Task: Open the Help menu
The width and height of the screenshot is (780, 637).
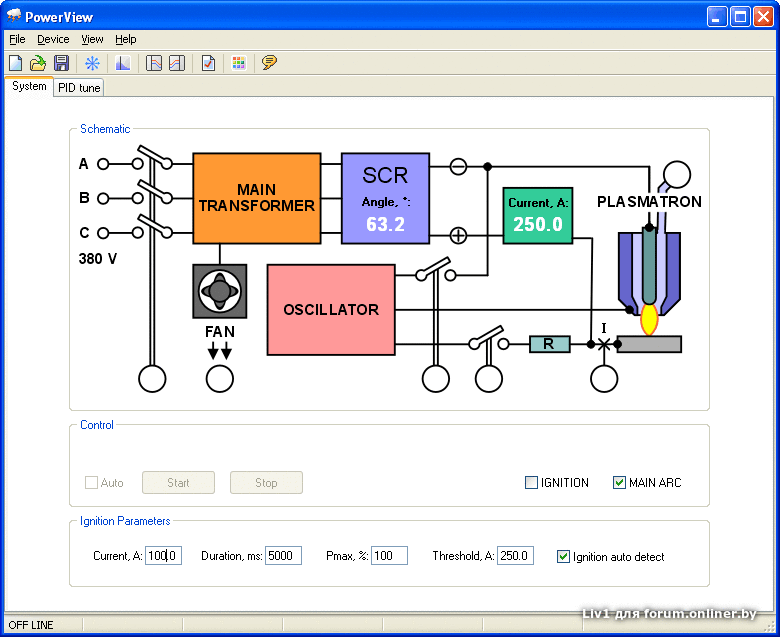Action: 125,39
